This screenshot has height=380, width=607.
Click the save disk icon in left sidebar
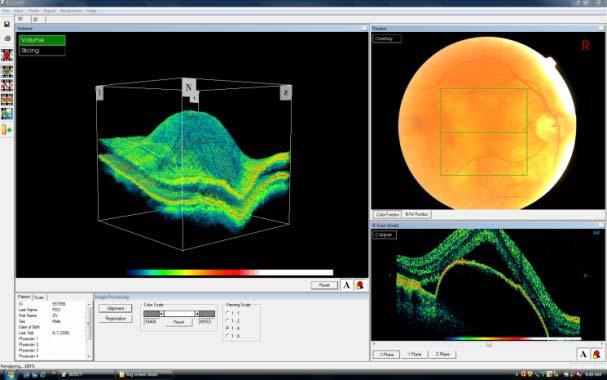coord(7,24)
